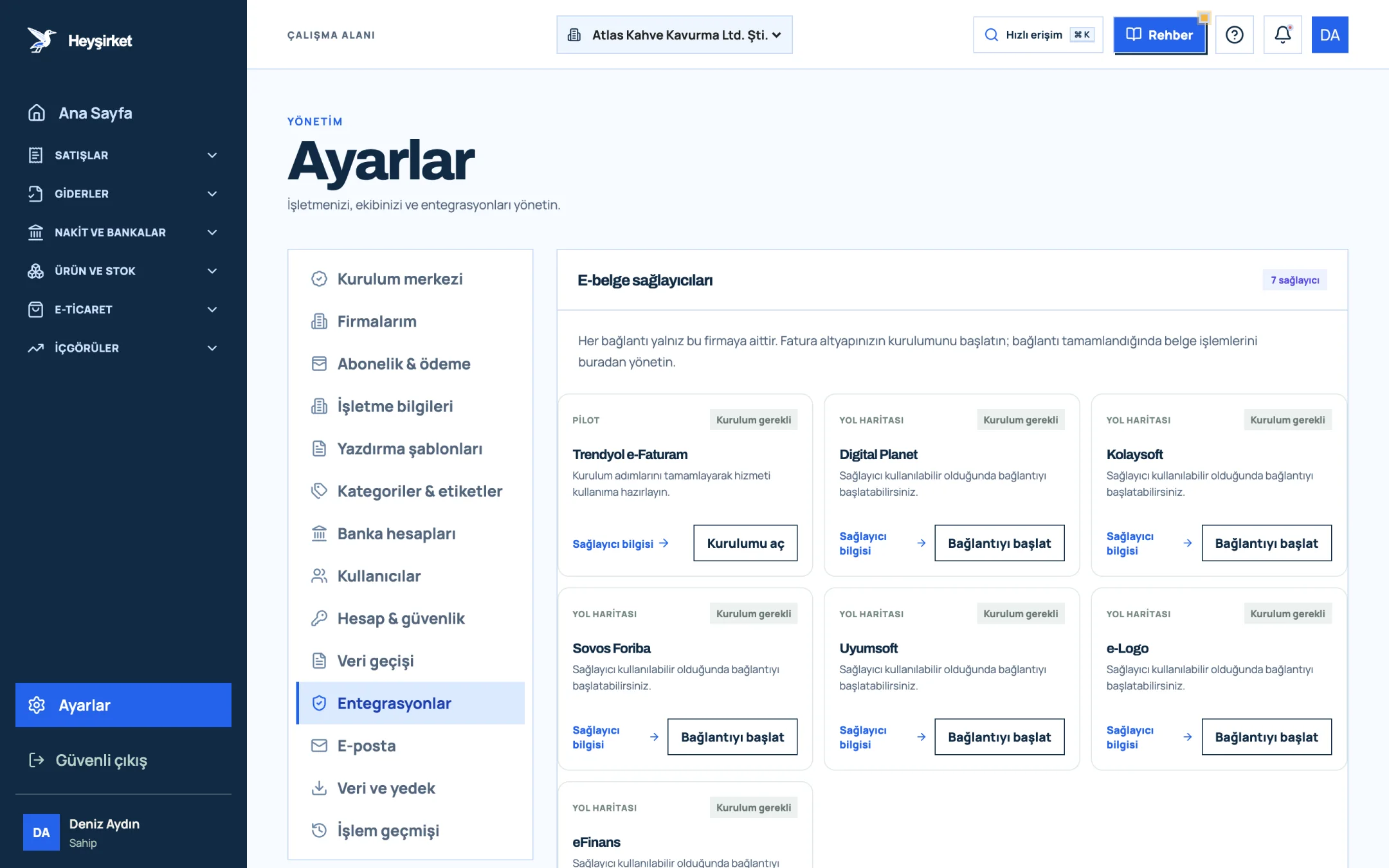1389x868 pixels.
Task: Click the Kurulum merkezi checkmark icon
Action: [319, 279]
